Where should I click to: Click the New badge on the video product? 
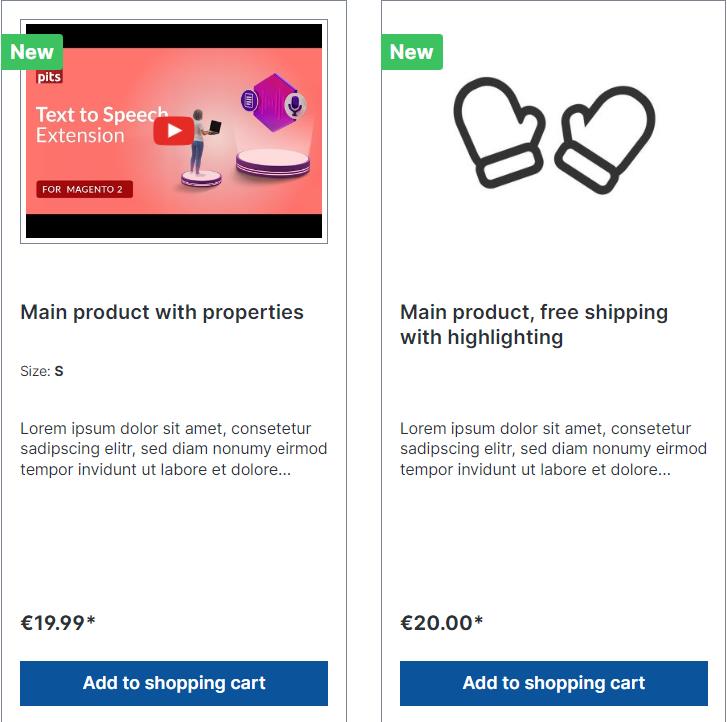point(32,52)
